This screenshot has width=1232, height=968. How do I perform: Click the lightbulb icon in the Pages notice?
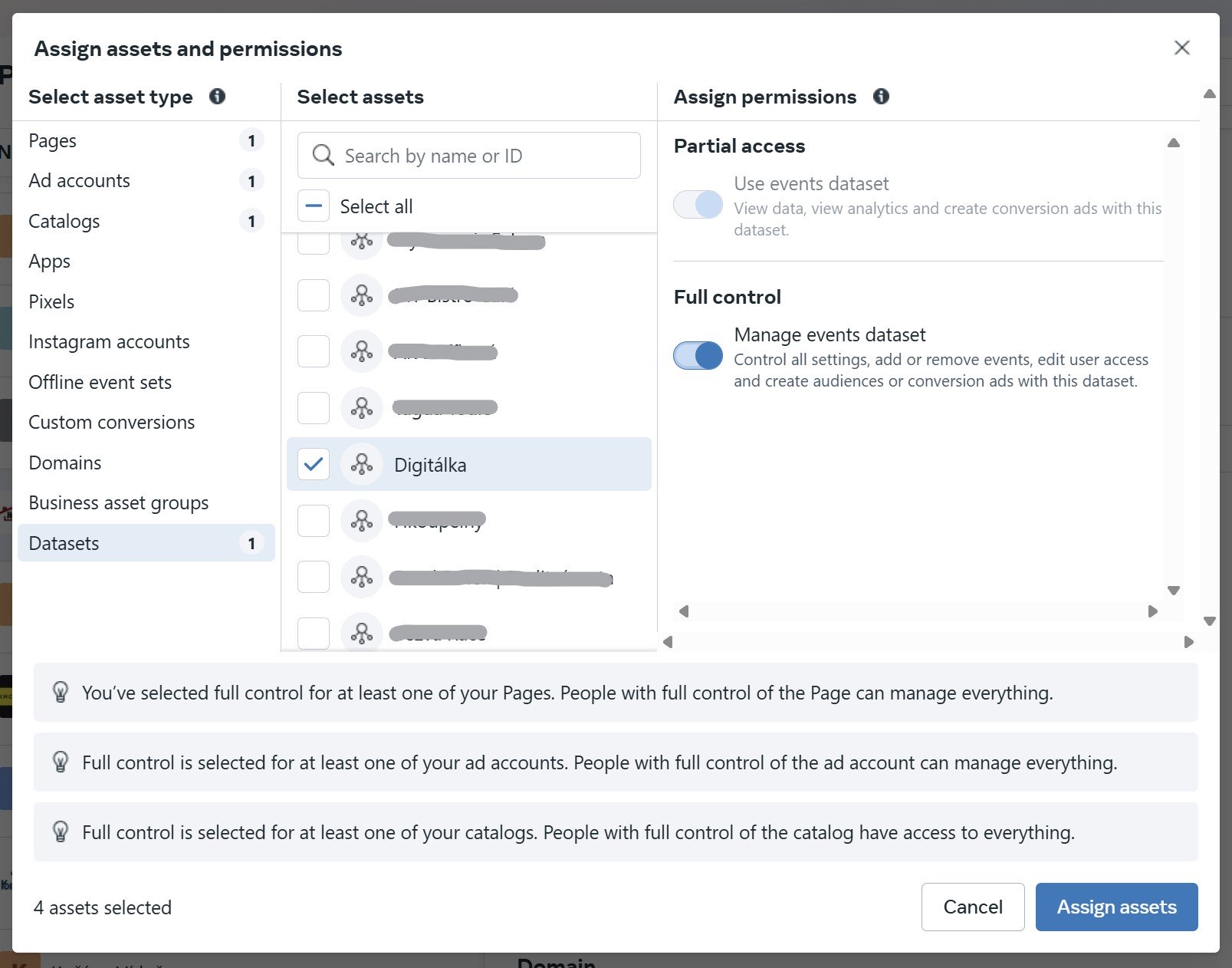(x=61, y=693)
